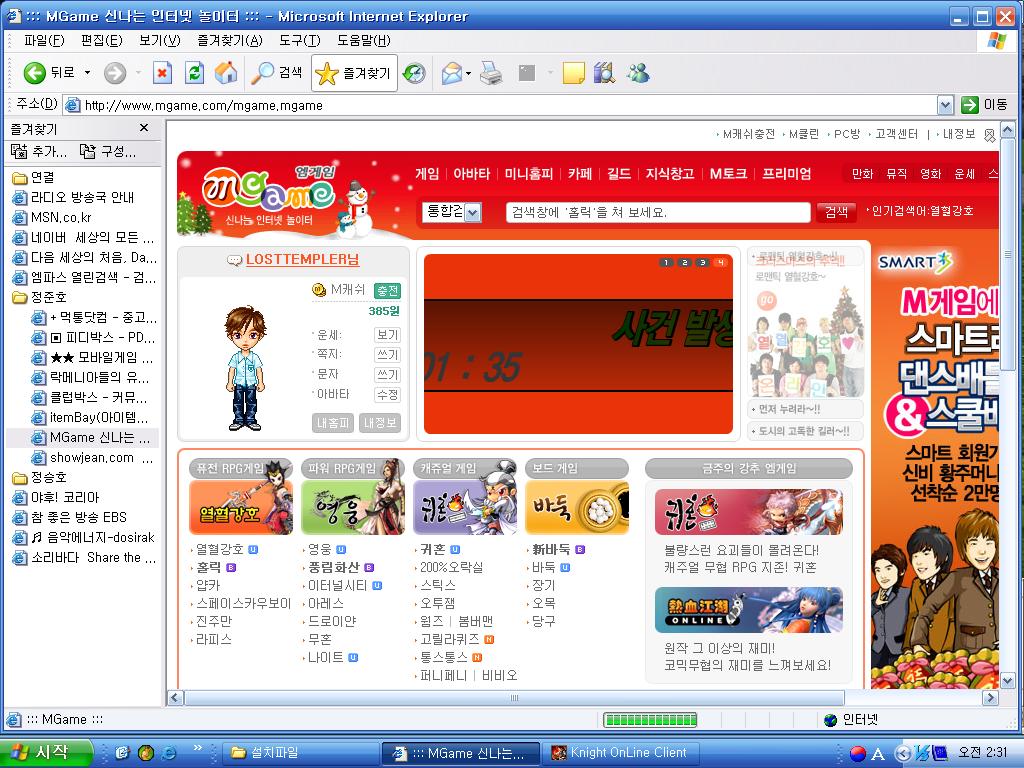Open the 아바타 navigation tab

[x=472, y=174]
